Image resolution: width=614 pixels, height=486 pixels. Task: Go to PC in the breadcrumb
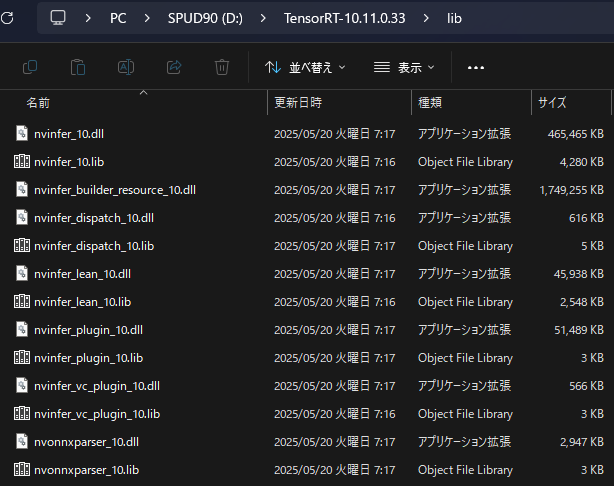(118, 18)
